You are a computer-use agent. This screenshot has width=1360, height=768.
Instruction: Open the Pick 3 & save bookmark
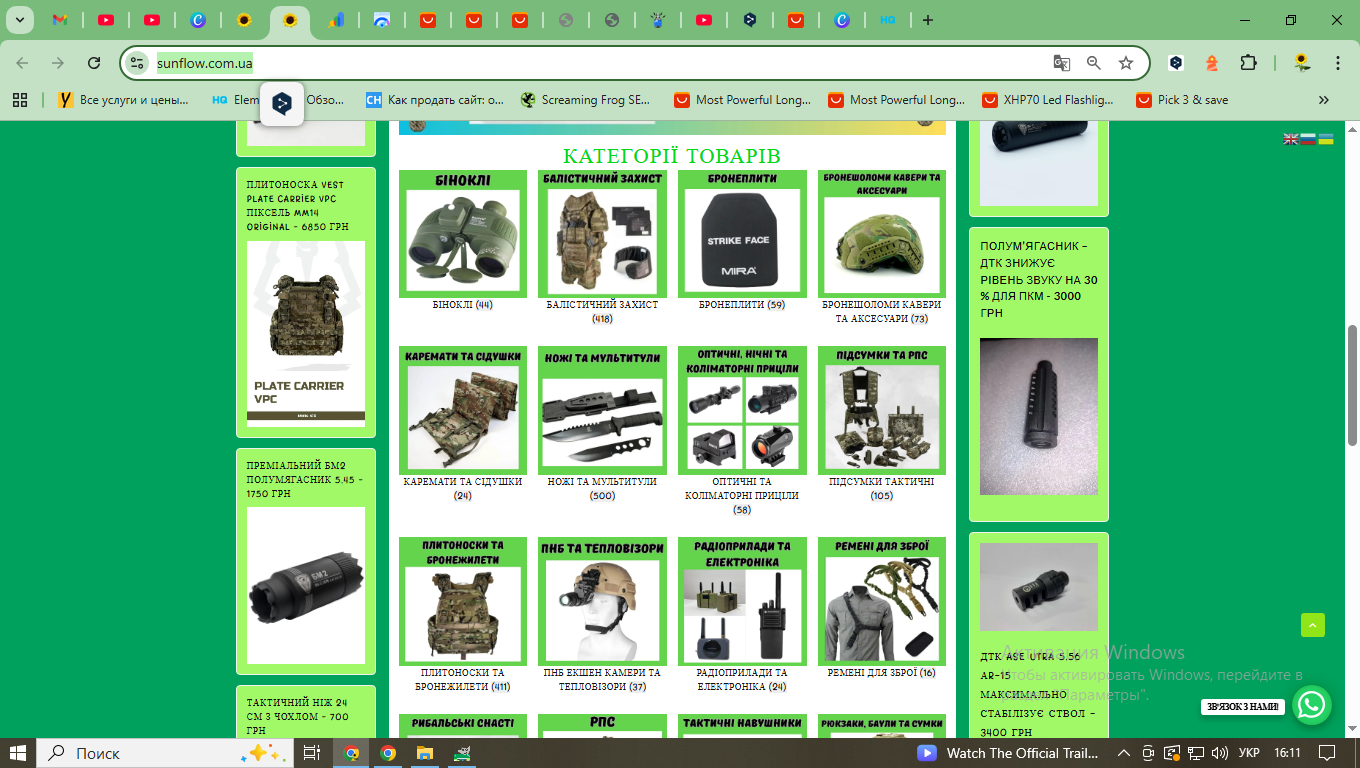[x=1182, y=100]
